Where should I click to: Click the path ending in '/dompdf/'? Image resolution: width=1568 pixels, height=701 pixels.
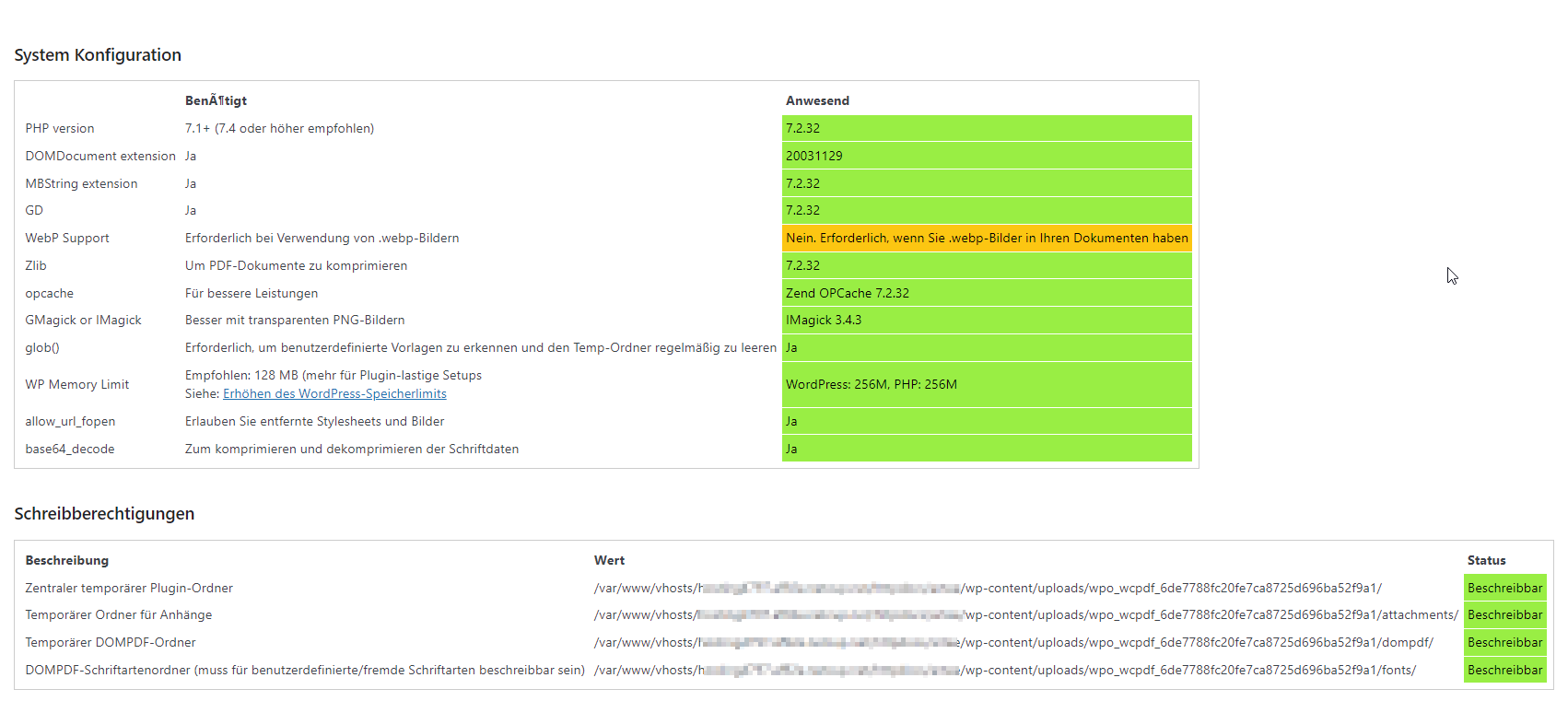click(x=1013, y=642)
